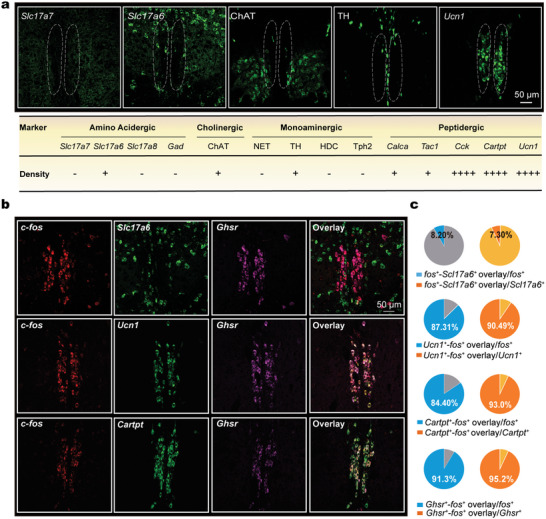This screenshot has height=519, width=546.
Task: Select the Cartpt column label in the table
Action: coord(494,147)
